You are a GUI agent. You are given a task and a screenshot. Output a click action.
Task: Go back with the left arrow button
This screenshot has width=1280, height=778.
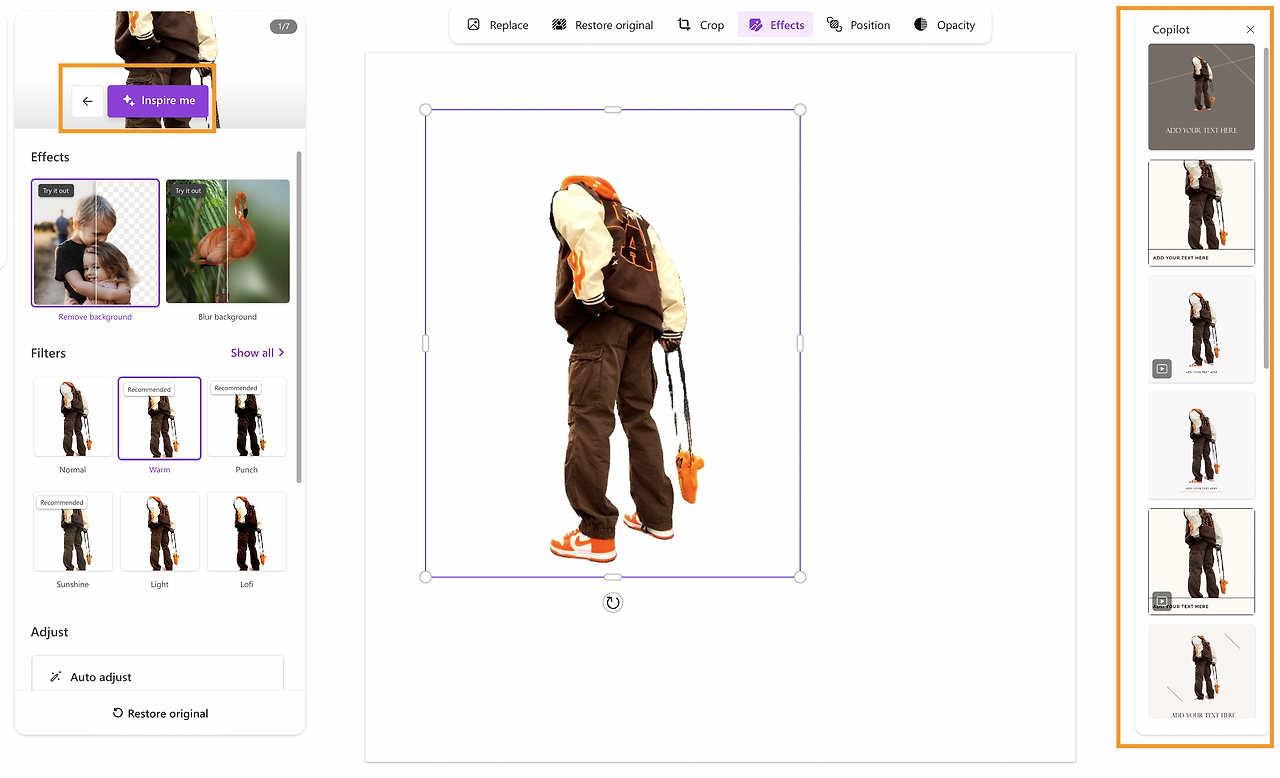pyautogui.click(x=88, y=101)
